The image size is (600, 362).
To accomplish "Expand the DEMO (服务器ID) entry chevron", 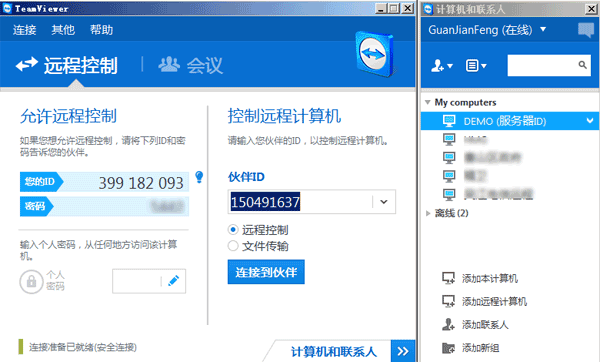I will coord(590,121).
